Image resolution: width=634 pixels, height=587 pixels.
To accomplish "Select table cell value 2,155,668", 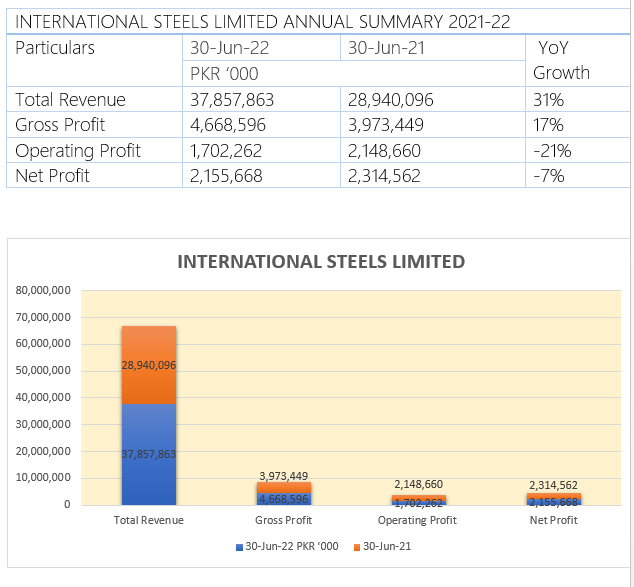I will coord(226,176).
